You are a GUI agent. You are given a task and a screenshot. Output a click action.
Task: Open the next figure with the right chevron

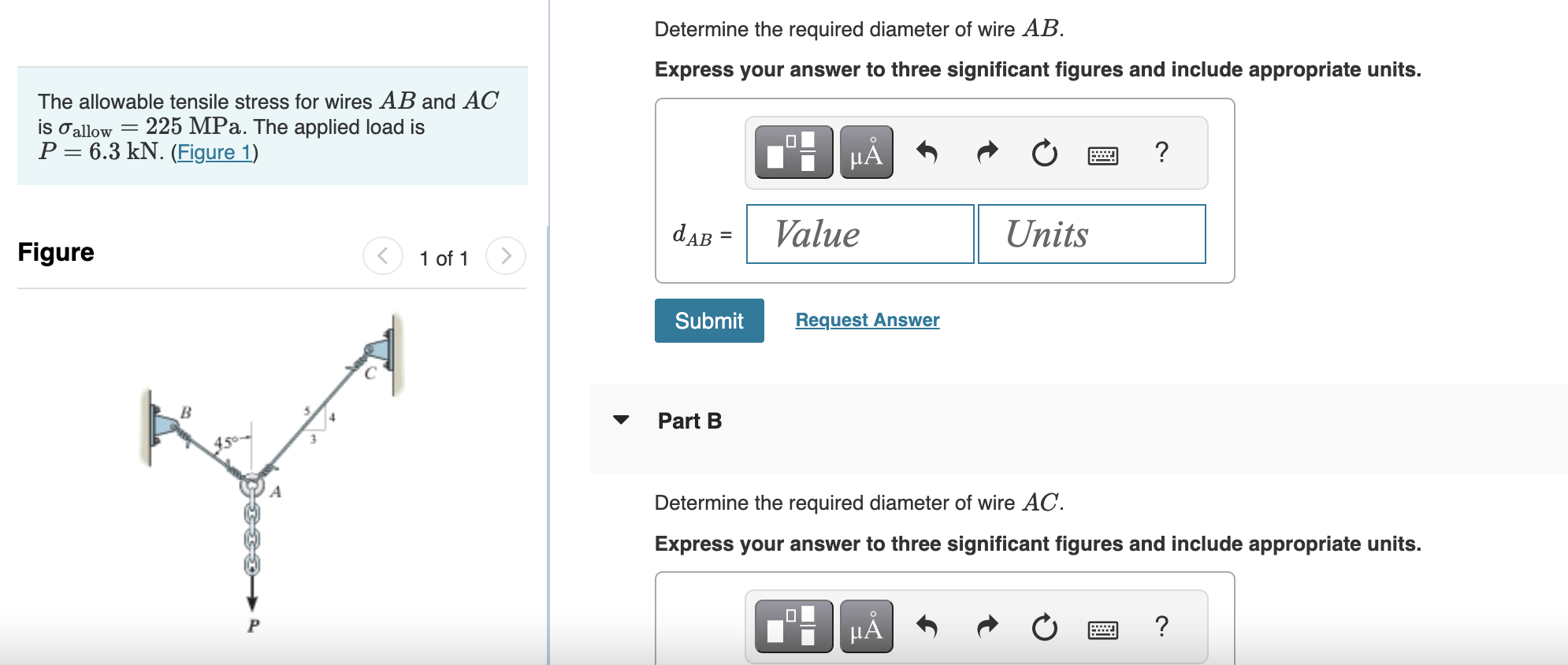(506, 255)
